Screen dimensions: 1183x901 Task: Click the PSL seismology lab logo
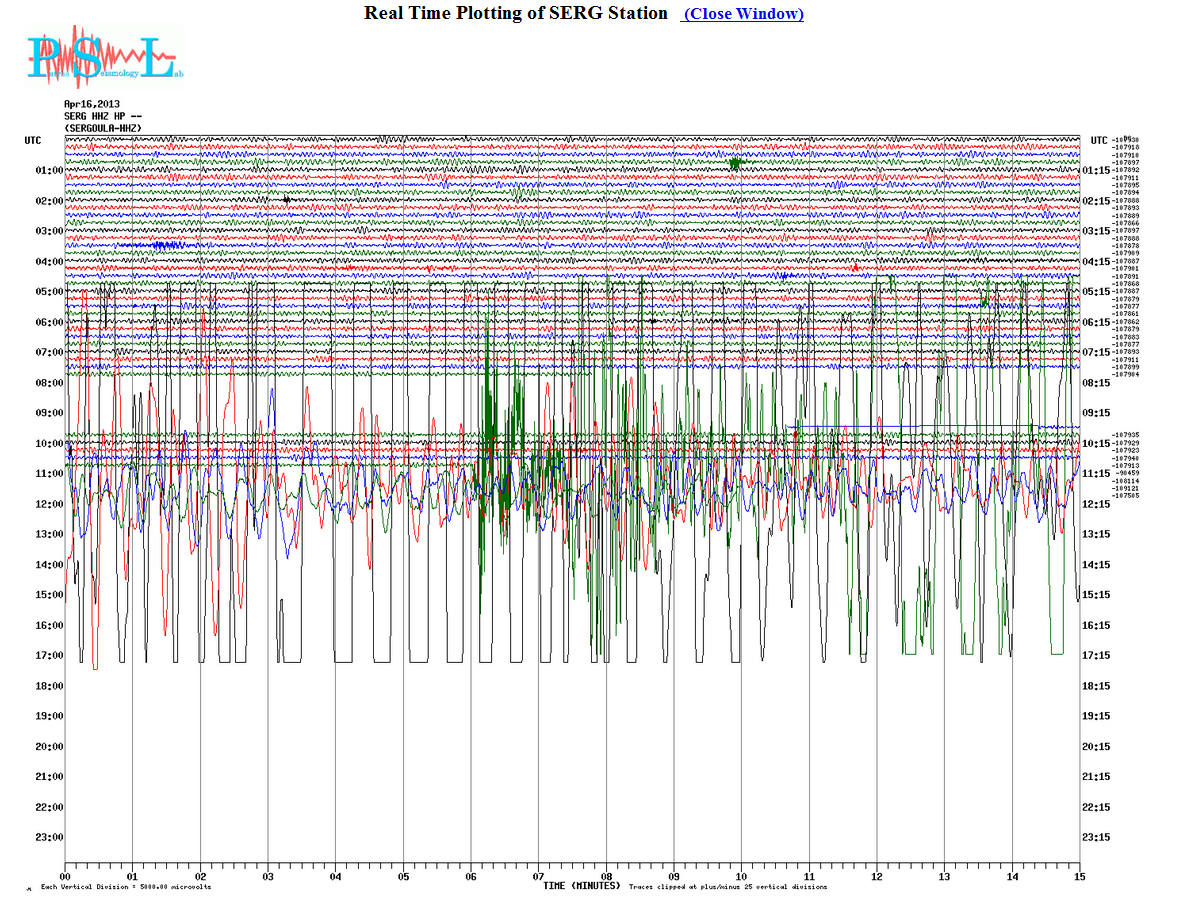coord(103,57)
